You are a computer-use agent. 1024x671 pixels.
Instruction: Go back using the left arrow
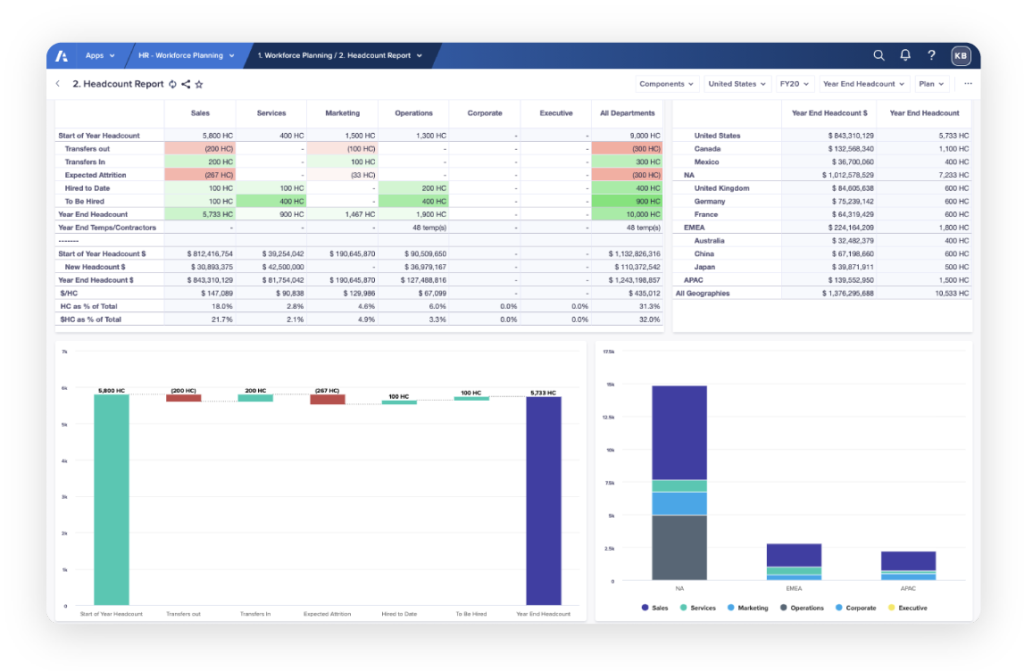pos(58,85)
